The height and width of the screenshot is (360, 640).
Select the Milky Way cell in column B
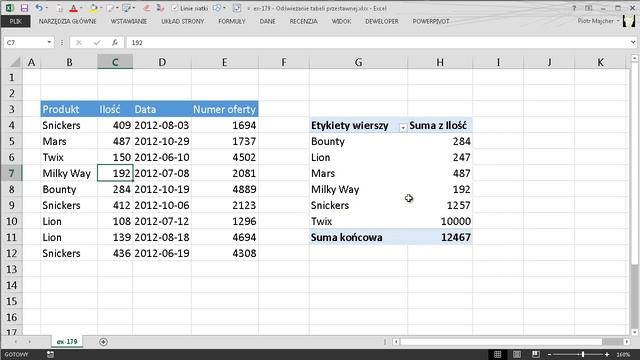(x=69, y=173)
